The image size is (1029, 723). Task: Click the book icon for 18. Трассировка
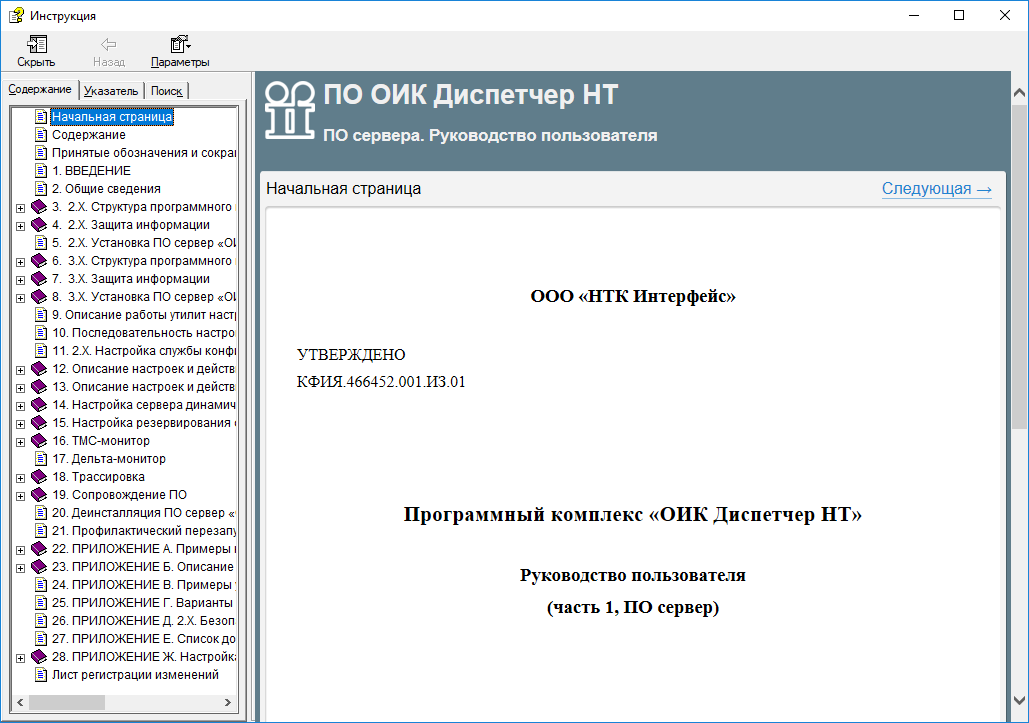click(x=40, y=477)
